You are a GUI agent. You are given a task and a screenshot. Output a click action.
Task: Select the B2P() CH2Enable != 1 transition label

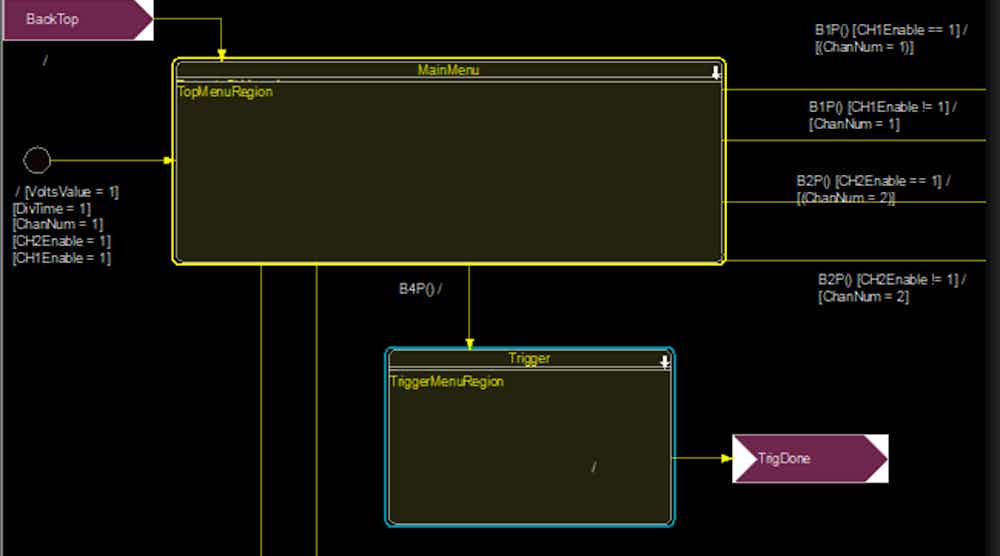(892, 288)
